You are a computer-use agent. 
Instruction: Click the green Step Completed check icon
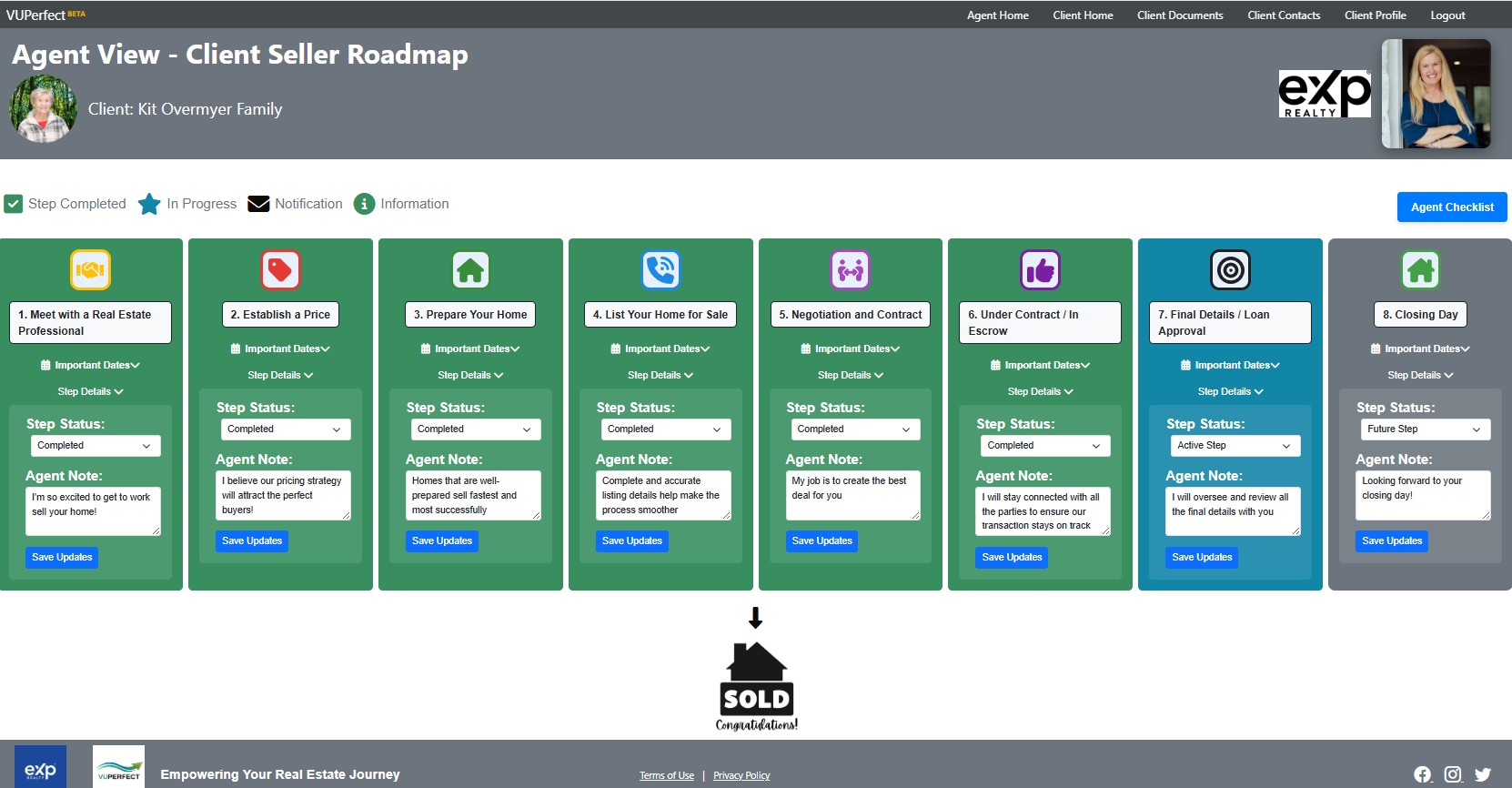pyautogui.click(x=13, y=204)
